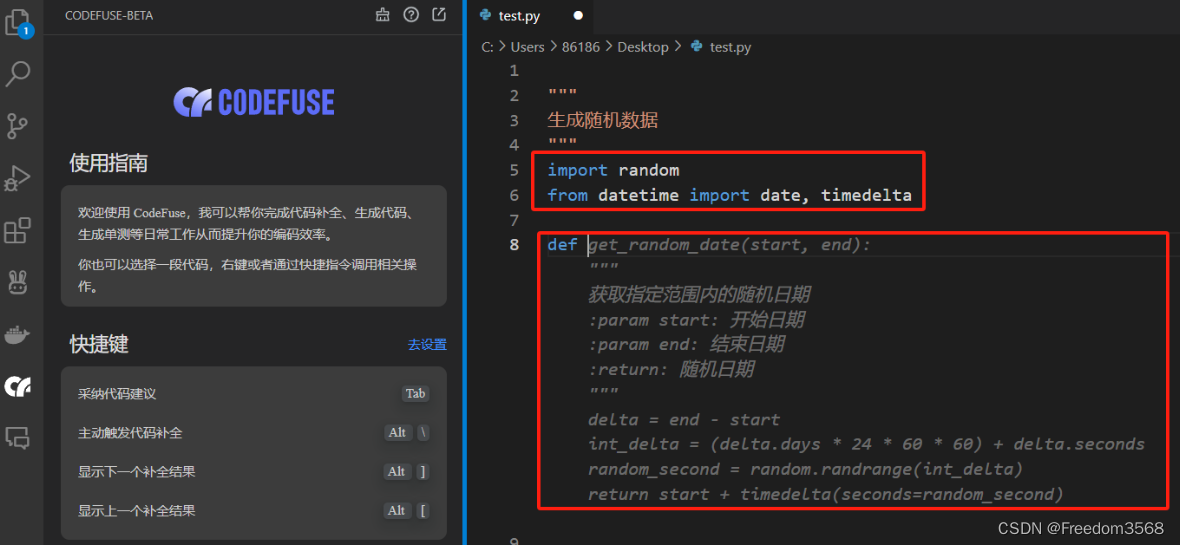
Task: Click the Tab key badge for 采纳代码建议
Action: [x=415, y=394]
